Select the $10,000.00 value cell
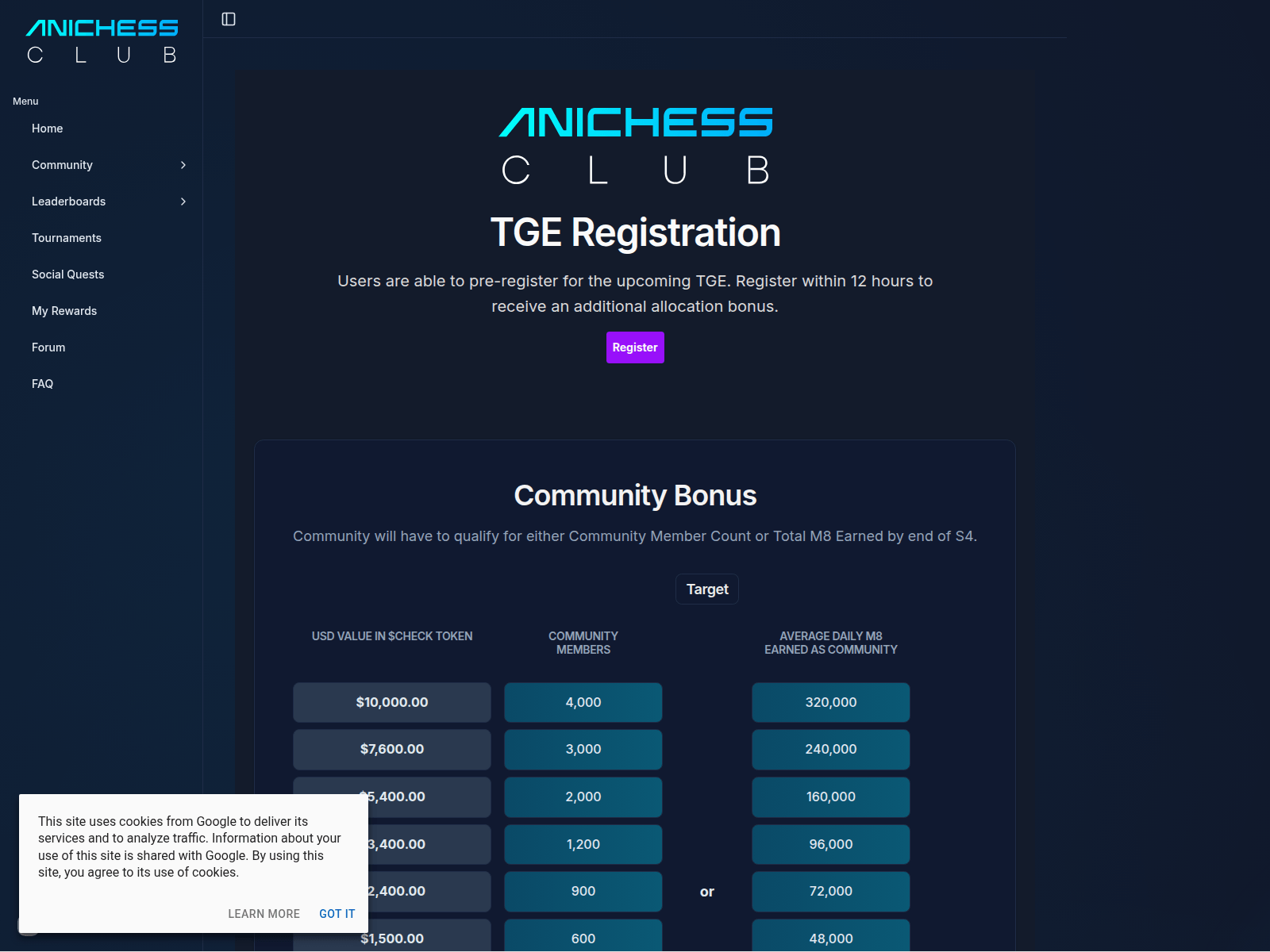Screen dimensions: 1270x952 click(392, 702)
